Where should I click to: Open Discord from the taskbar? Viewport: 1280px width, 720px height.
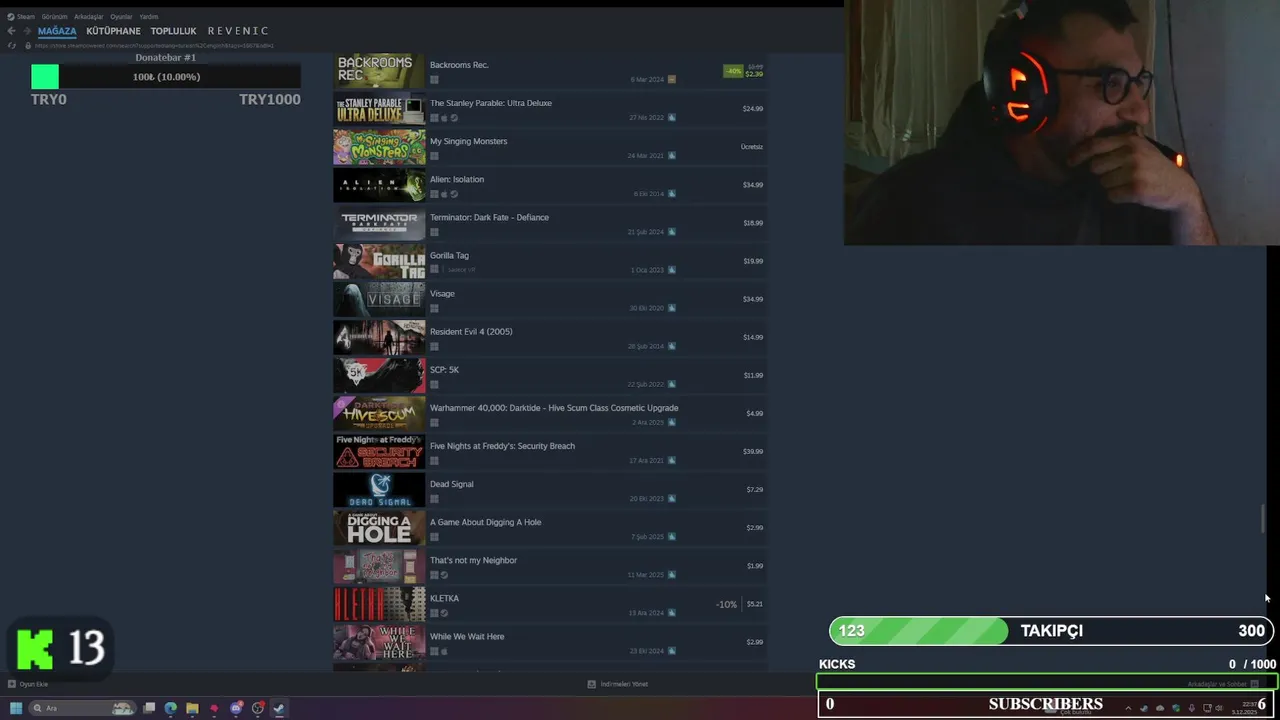tap(236, 708)
